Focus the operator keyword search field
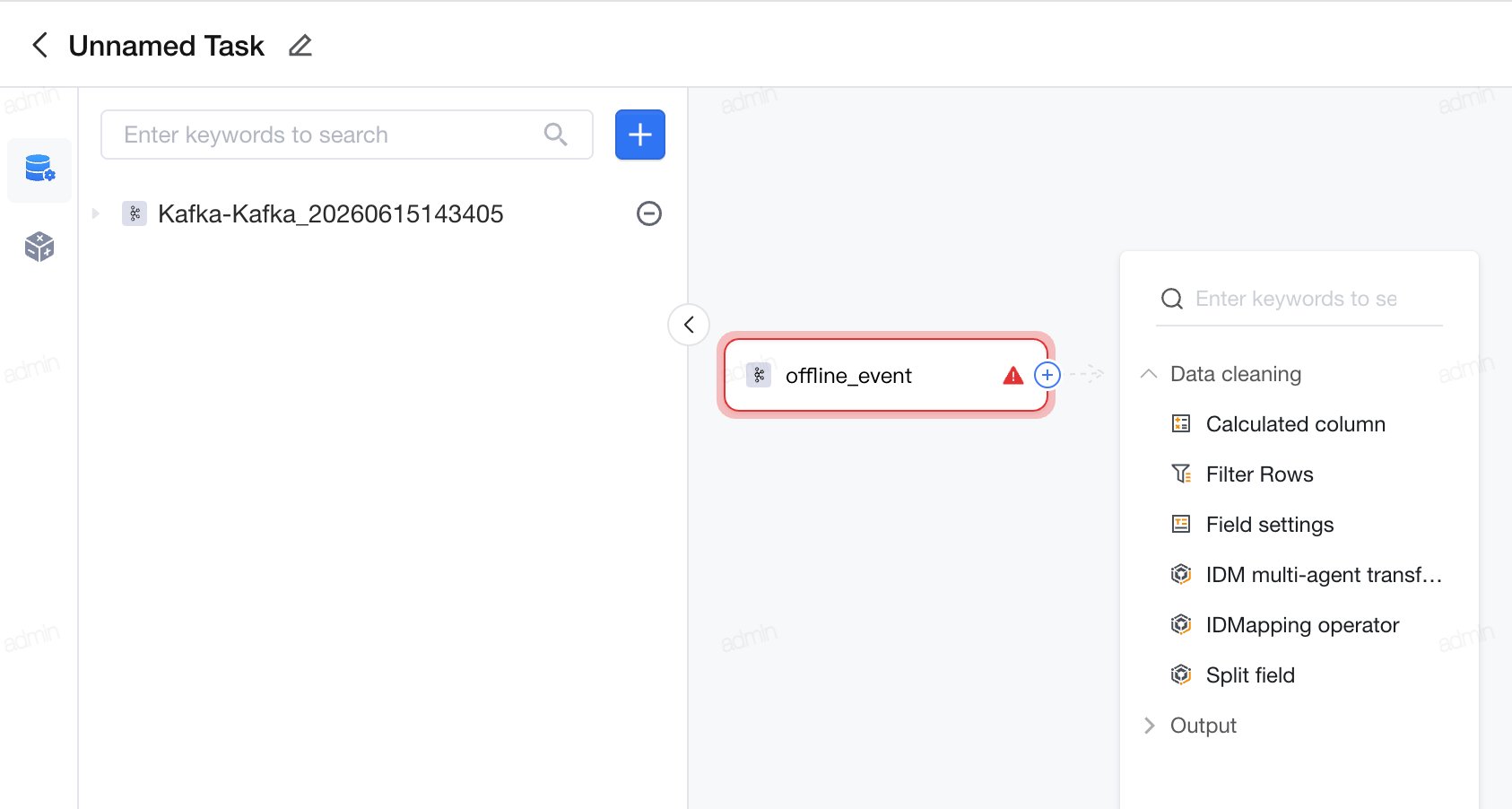The height and width of the screenshot is (809, 1512). click(1299, 299)
